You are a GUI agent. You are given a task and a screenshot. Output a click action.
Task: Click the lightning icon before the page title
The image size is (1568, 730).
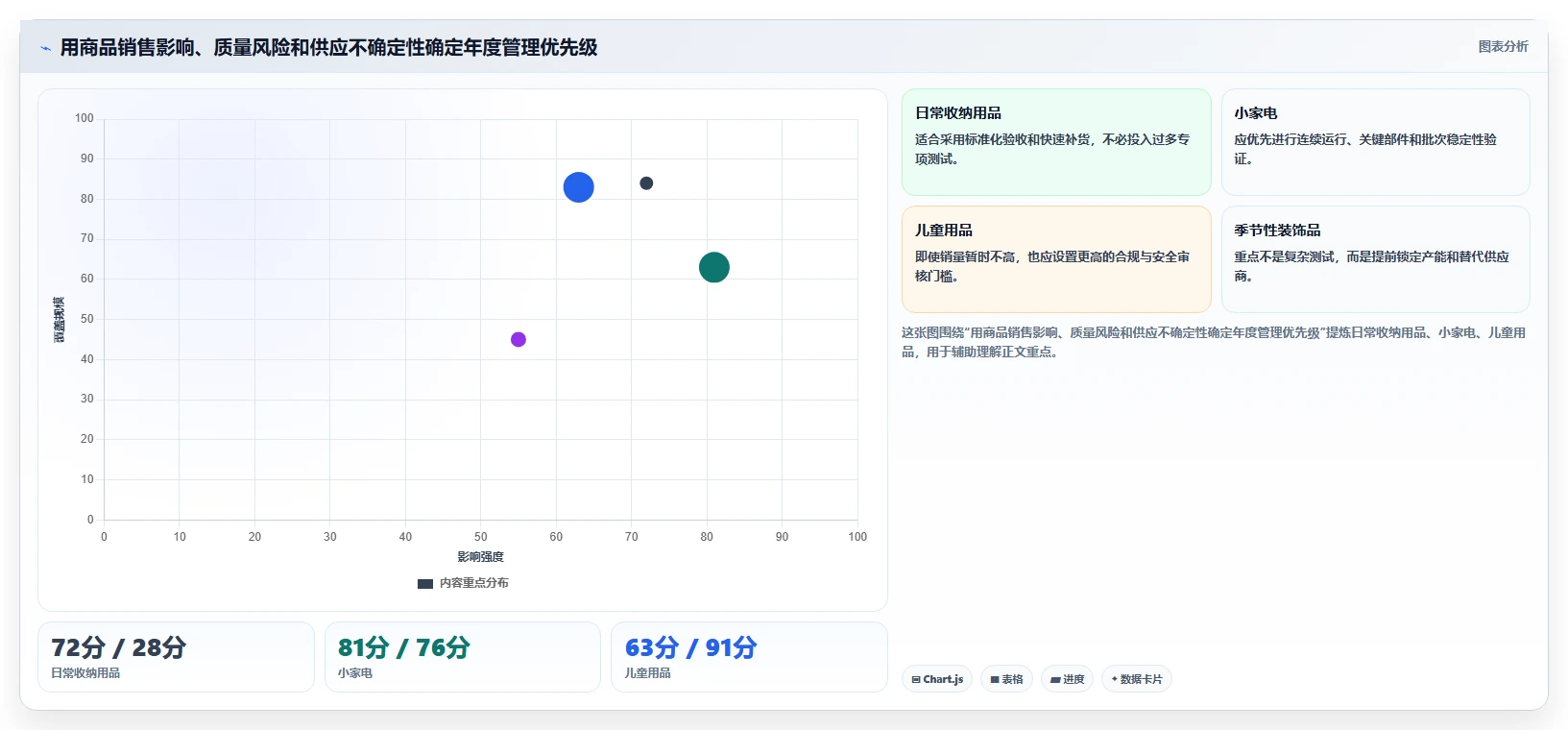coord(45,48)
